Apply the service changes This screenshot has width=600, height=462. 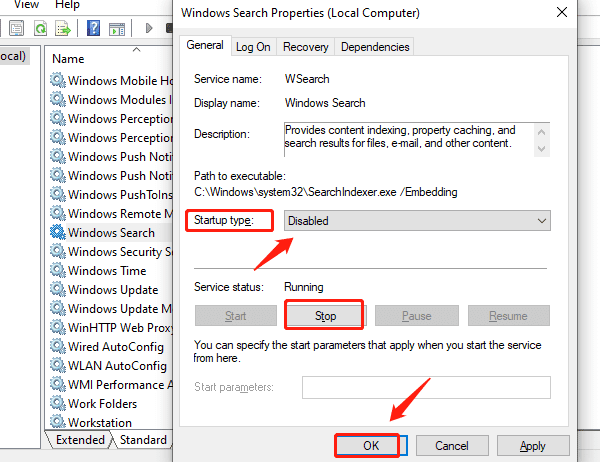pos(533,446)
